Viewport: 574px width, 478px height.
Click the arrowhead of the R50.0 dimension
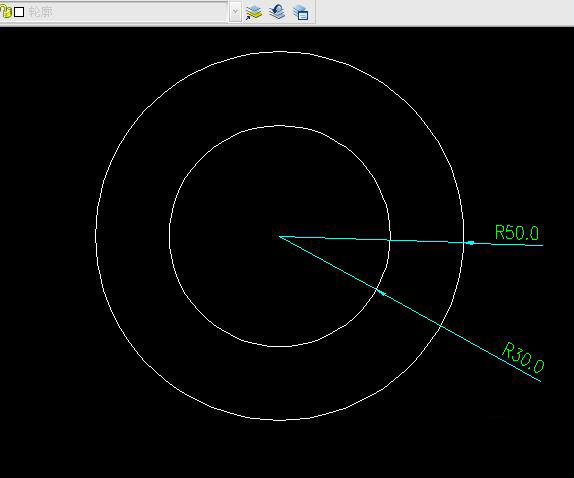(469, 243)
